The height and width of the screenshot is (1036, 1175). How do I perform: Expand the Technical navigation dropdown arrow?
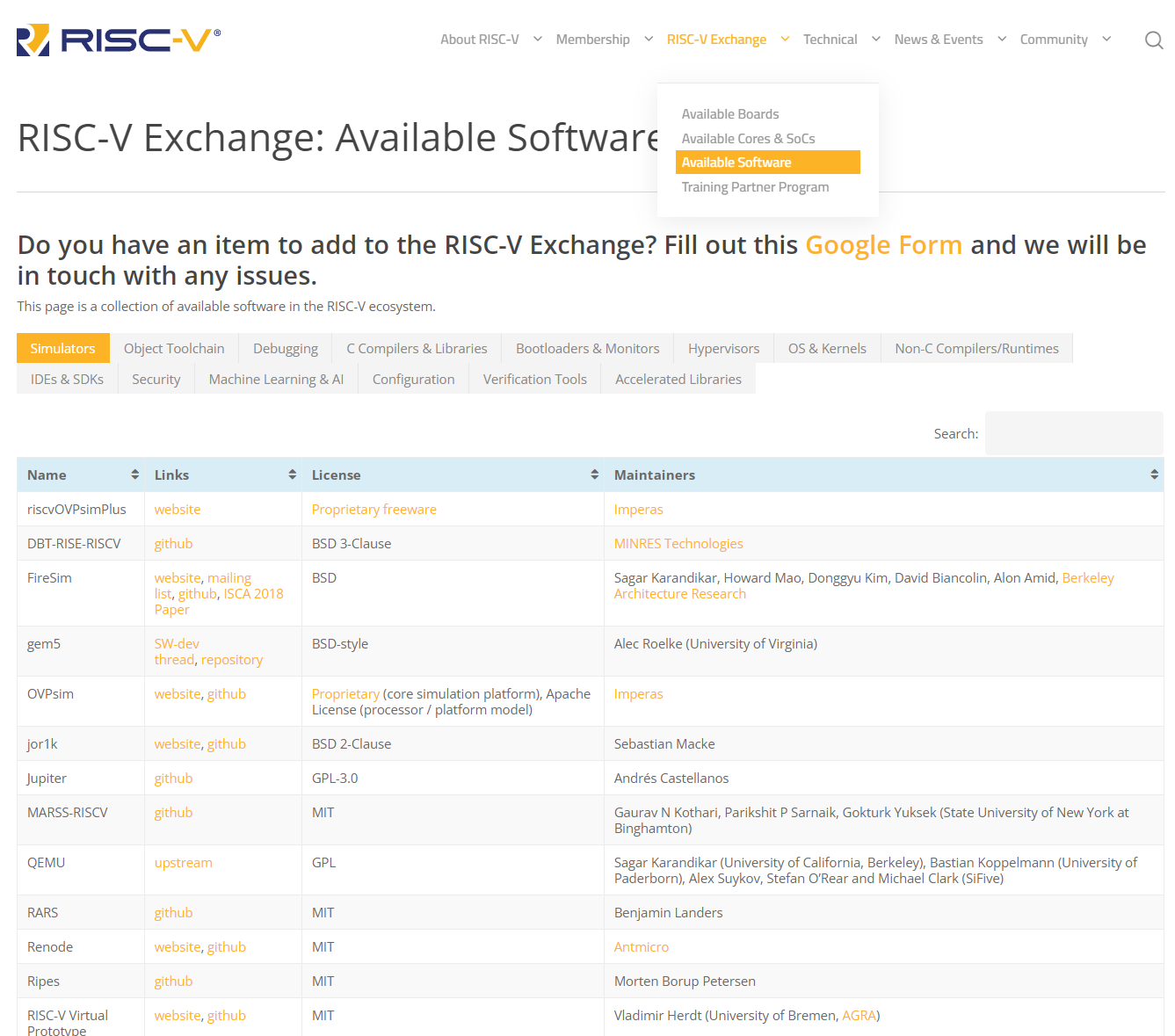click(875, 40)
